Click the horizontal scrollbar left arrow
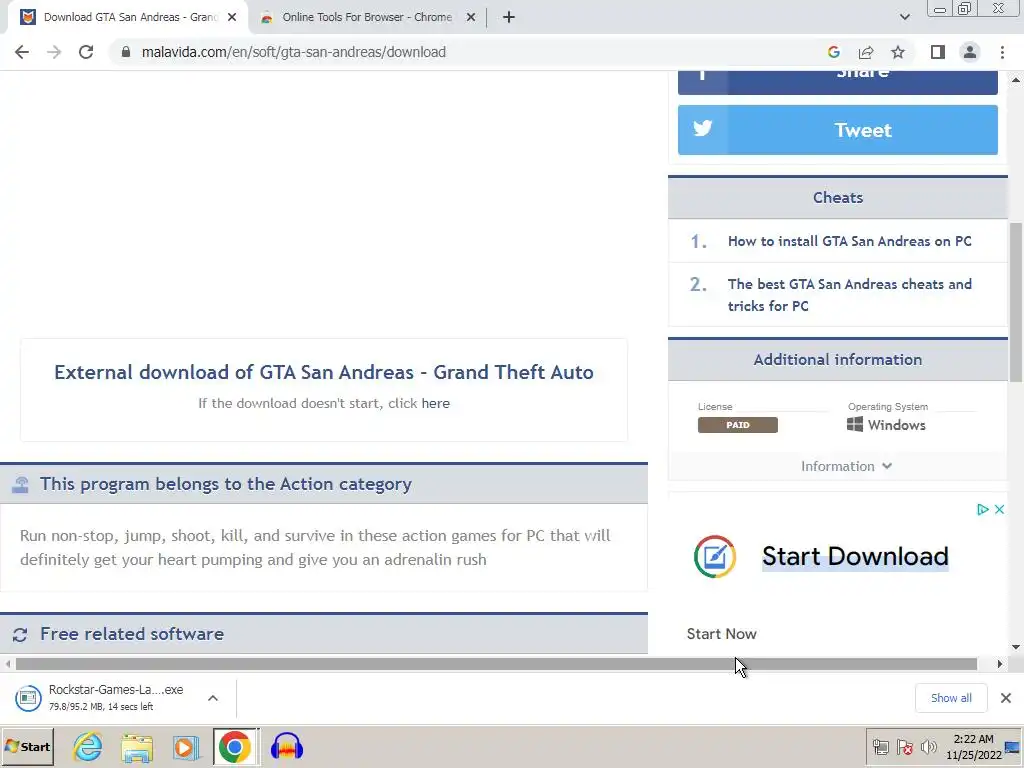Viewport: 1024px width, 768px height. point(7,664)
